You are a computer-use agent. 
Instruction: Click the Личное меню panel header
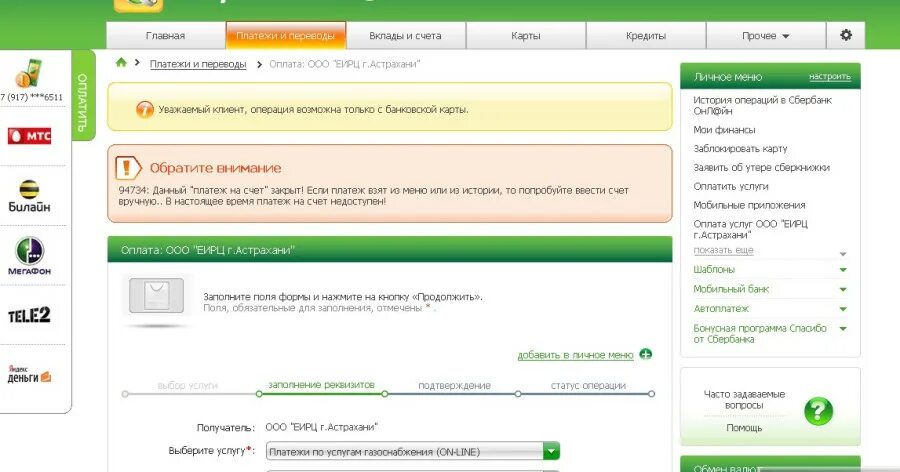point(770,76)
